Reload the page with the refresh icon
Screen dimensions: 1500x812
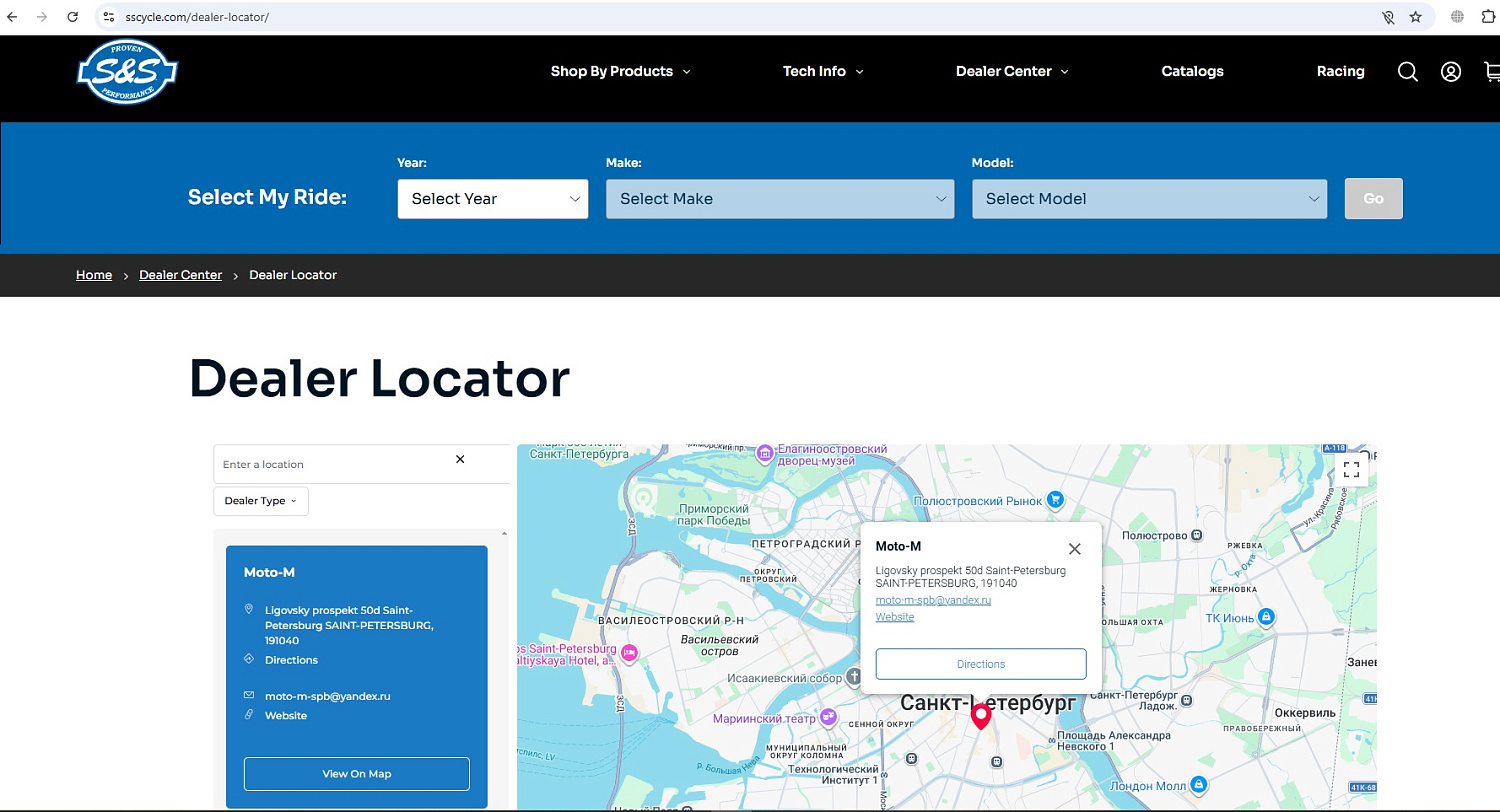click(x=73, y=17)
